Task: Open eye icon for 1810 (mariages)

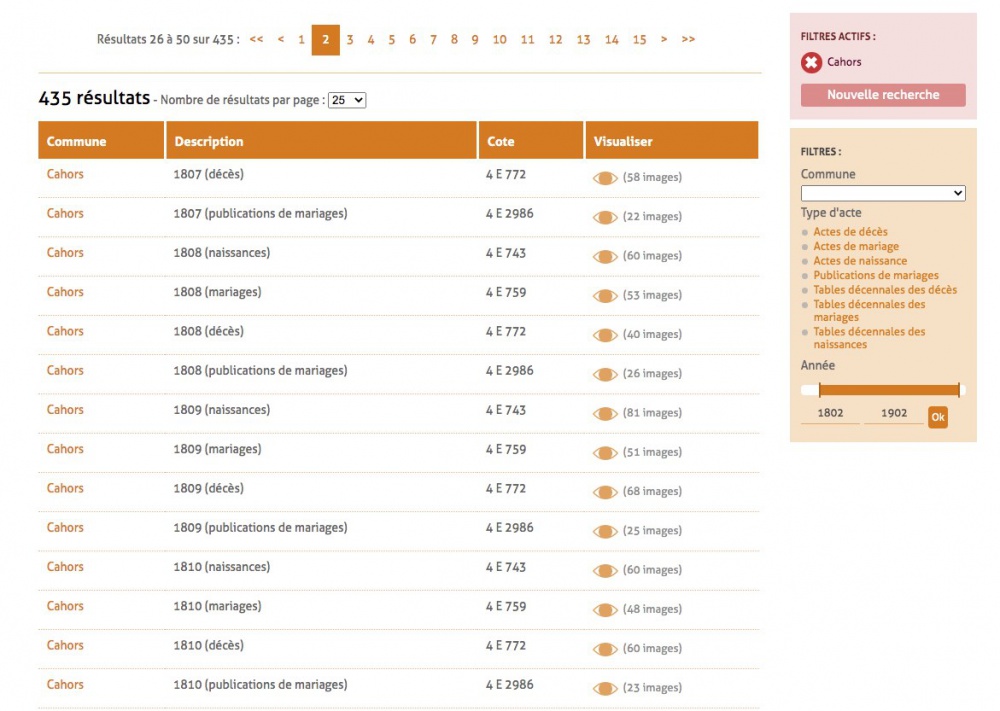Action: tap(605, 610)
